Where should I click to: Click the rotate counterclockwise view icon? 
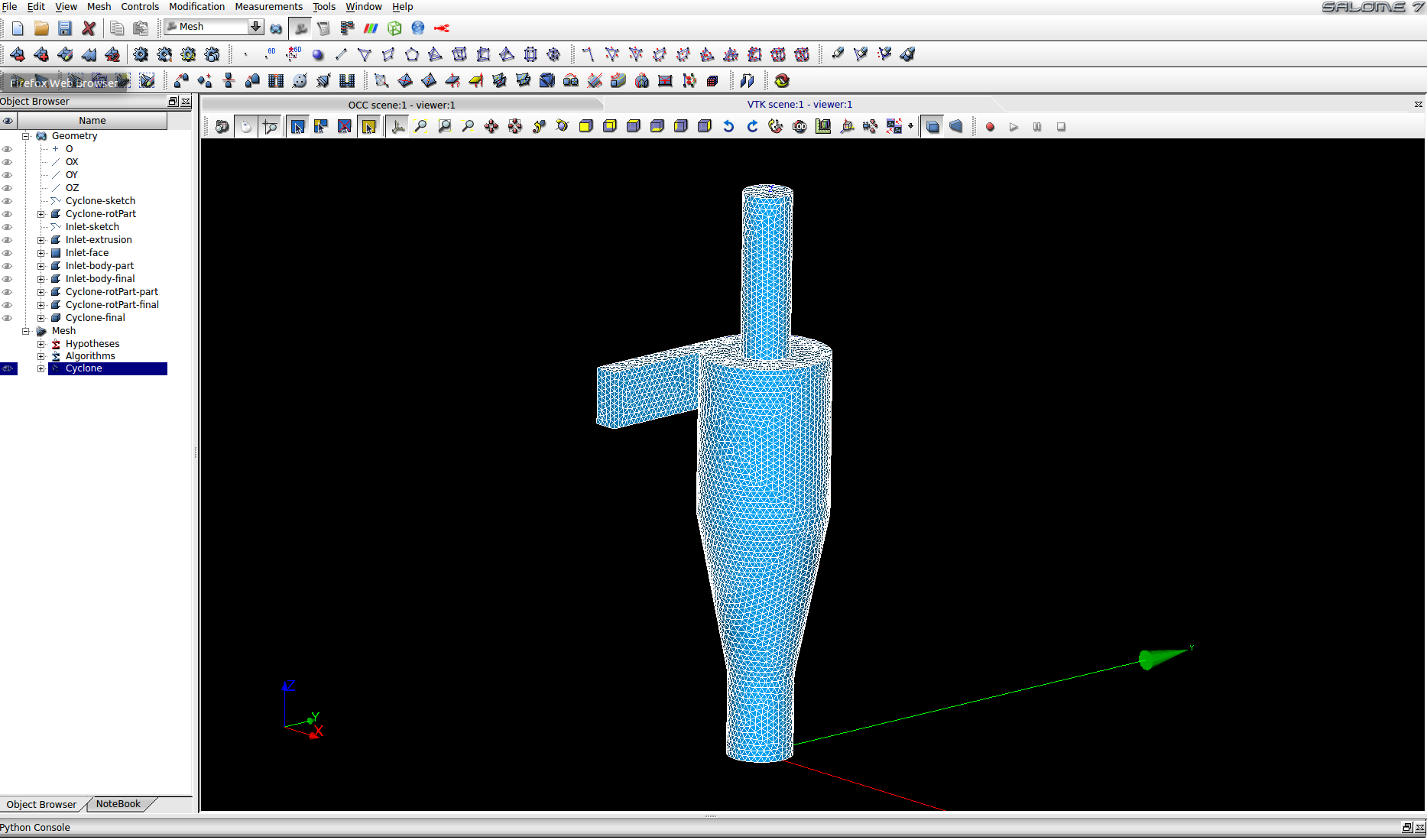click(x=728, y=127)
